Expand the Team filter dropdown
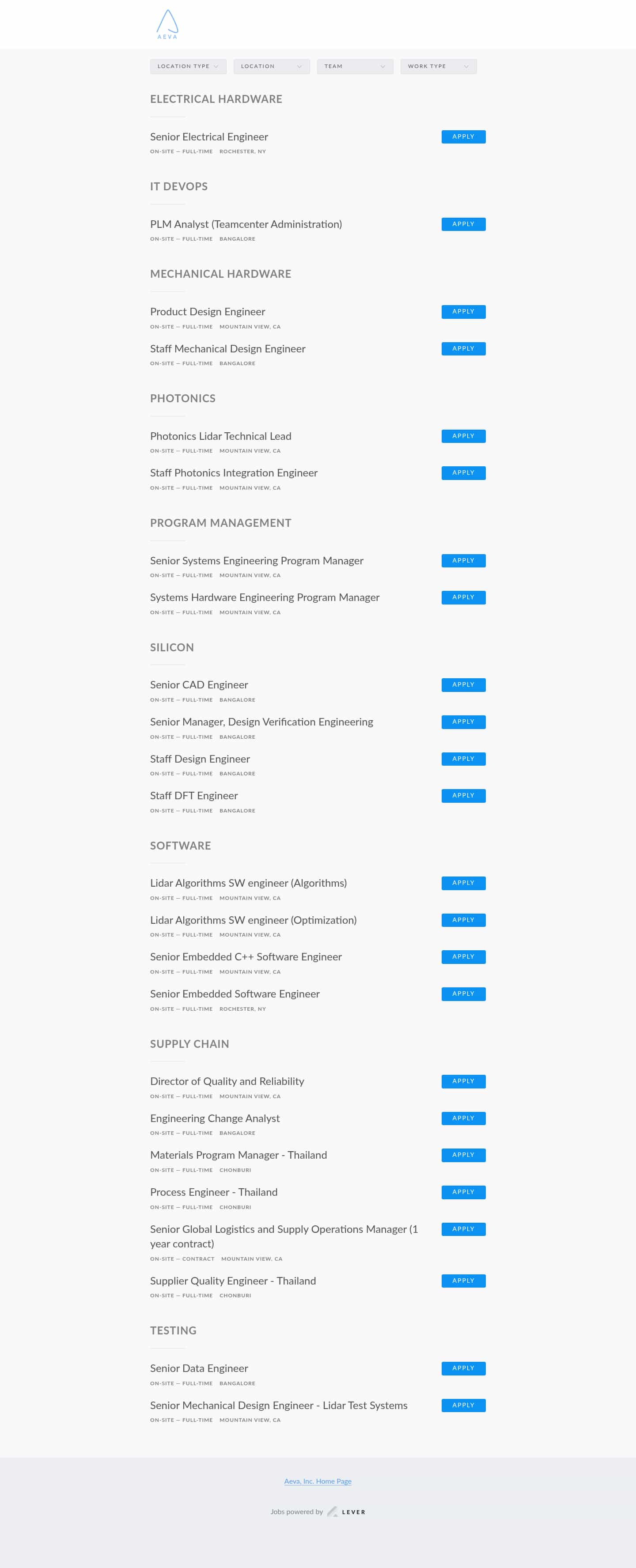Image resolution: width=636 pixels, height=1568 pixels. pos(355,66)
